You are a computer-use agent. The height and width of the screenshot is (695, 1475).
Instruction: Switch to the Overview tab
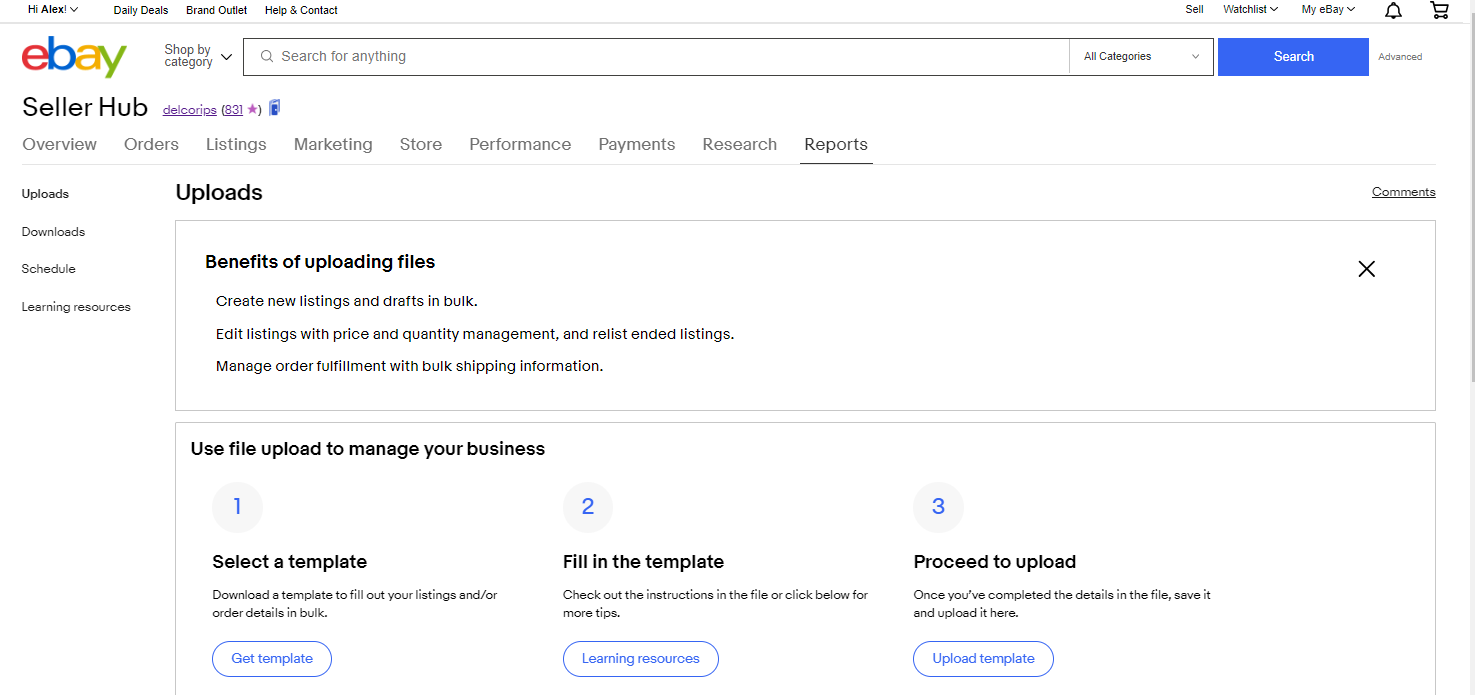click(59, 144)
